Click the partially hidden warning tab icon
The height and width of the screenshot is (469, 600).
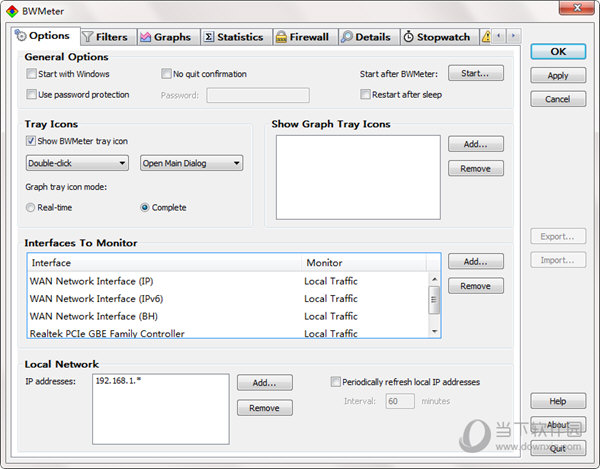coord(486,37)
